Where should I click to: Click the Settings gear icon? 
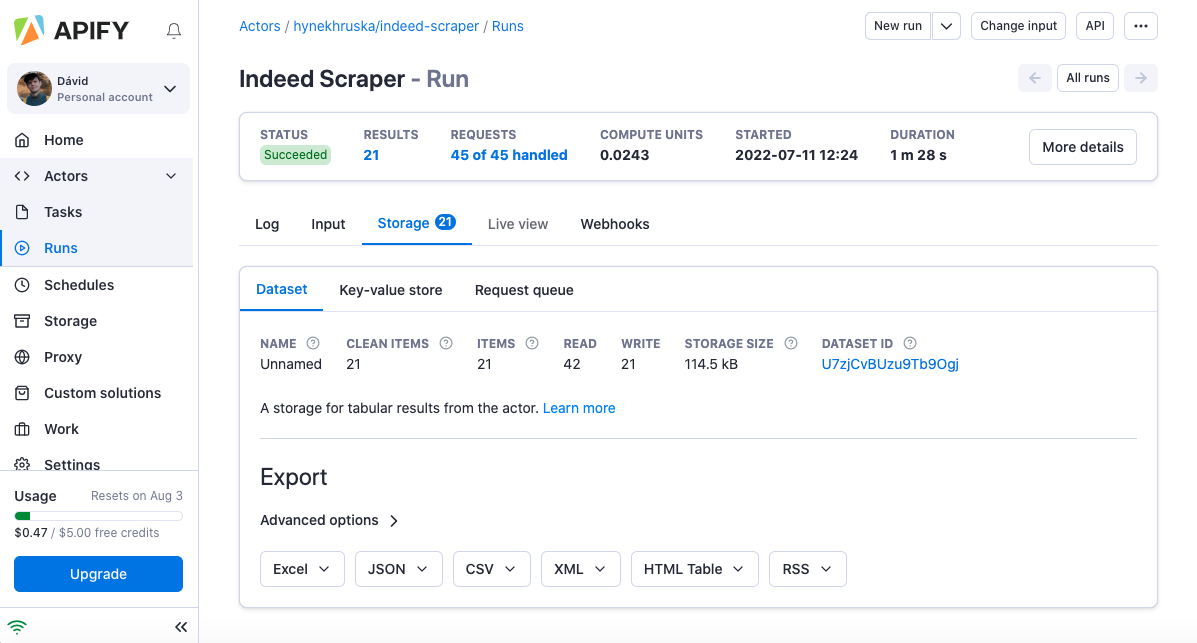[x=22, y=464]
